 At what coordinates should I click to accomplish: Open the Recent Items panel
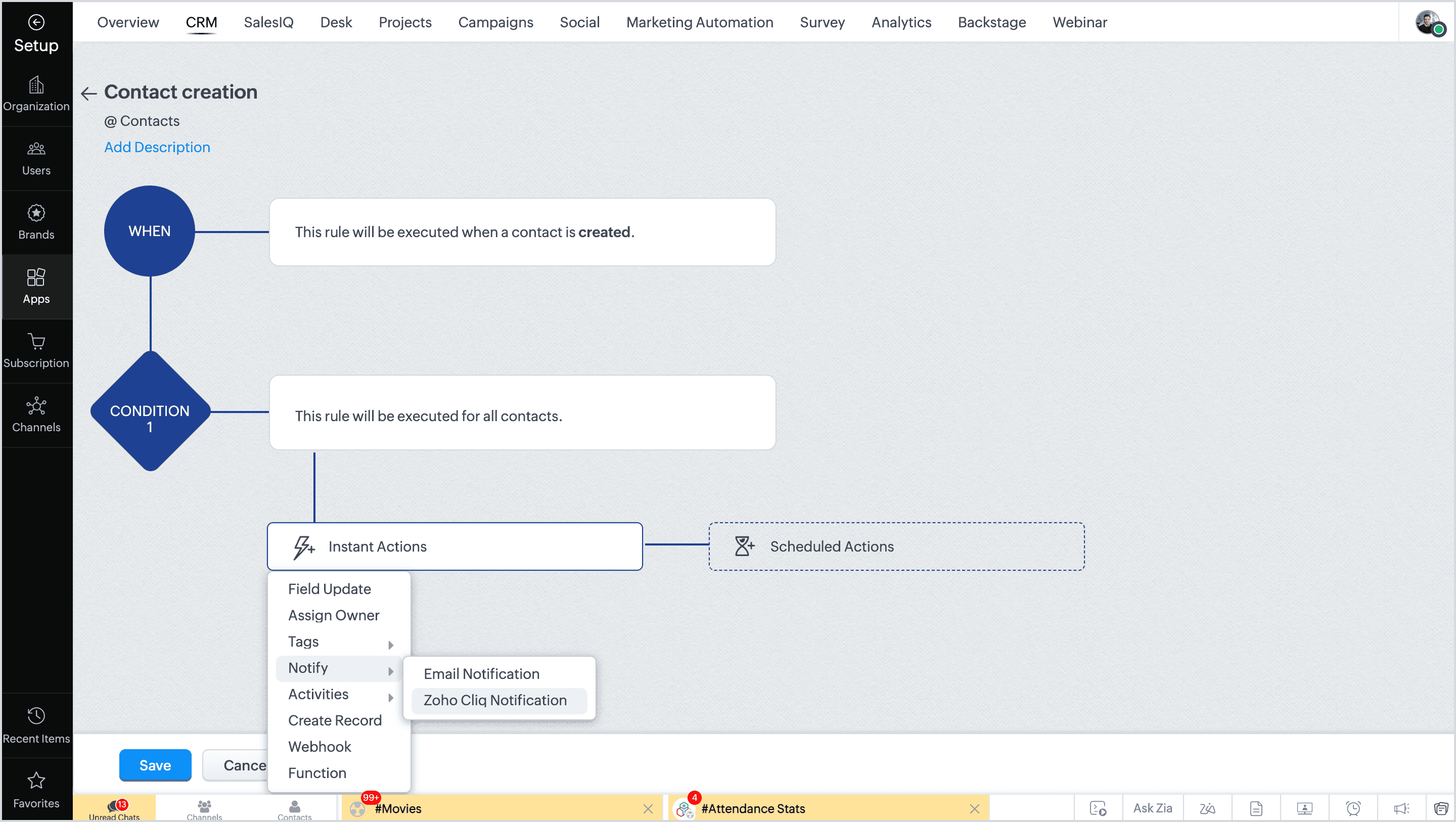coord(36,725)
